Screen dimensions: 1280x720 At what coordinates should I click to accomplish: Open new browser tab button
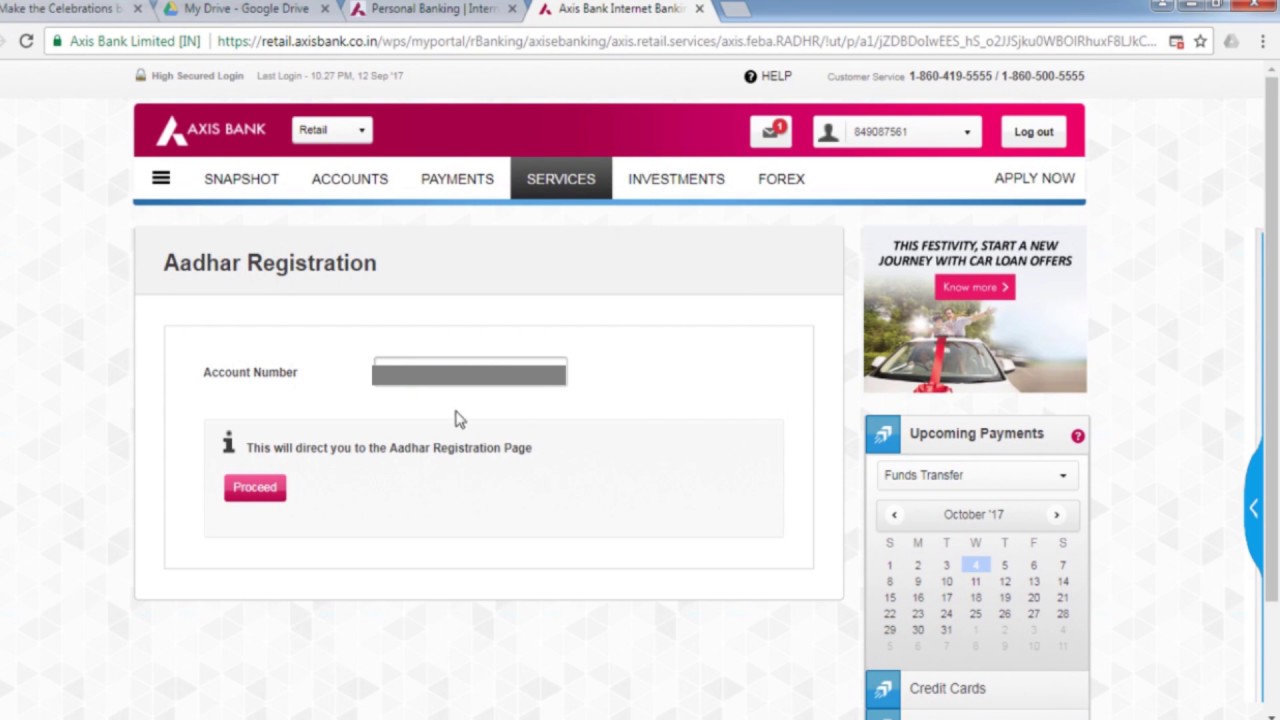(733, 9)
